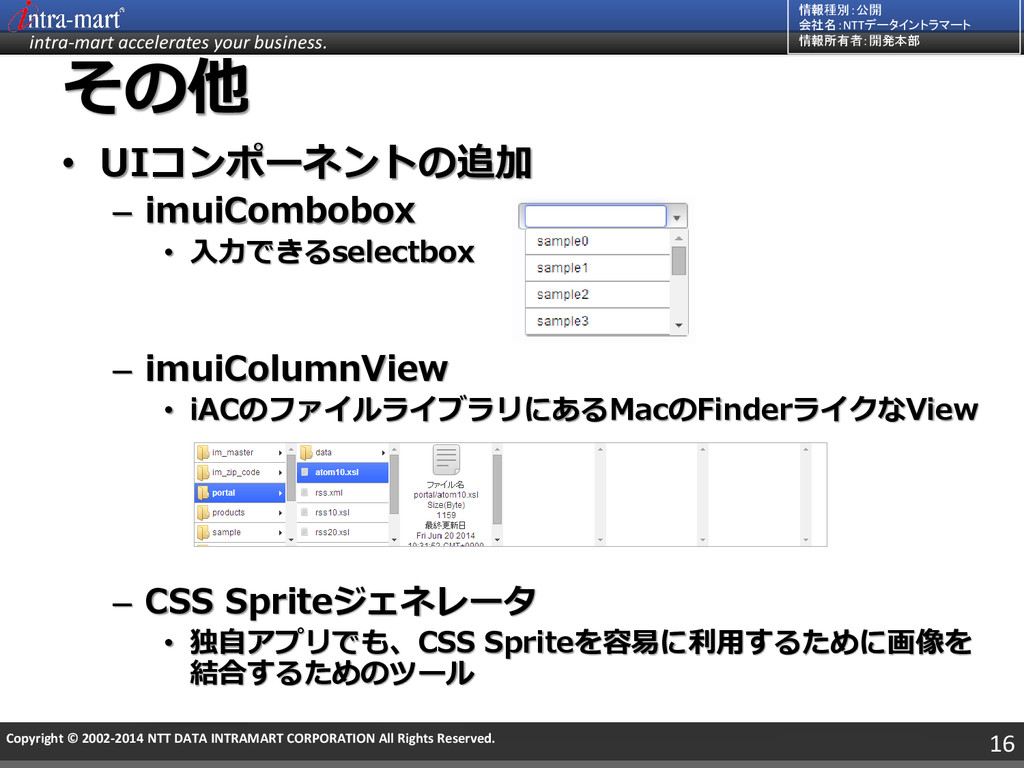Click the first column's scrollbar thumb
Viewport: 1024px width, 768px height.
click(291, 477)
